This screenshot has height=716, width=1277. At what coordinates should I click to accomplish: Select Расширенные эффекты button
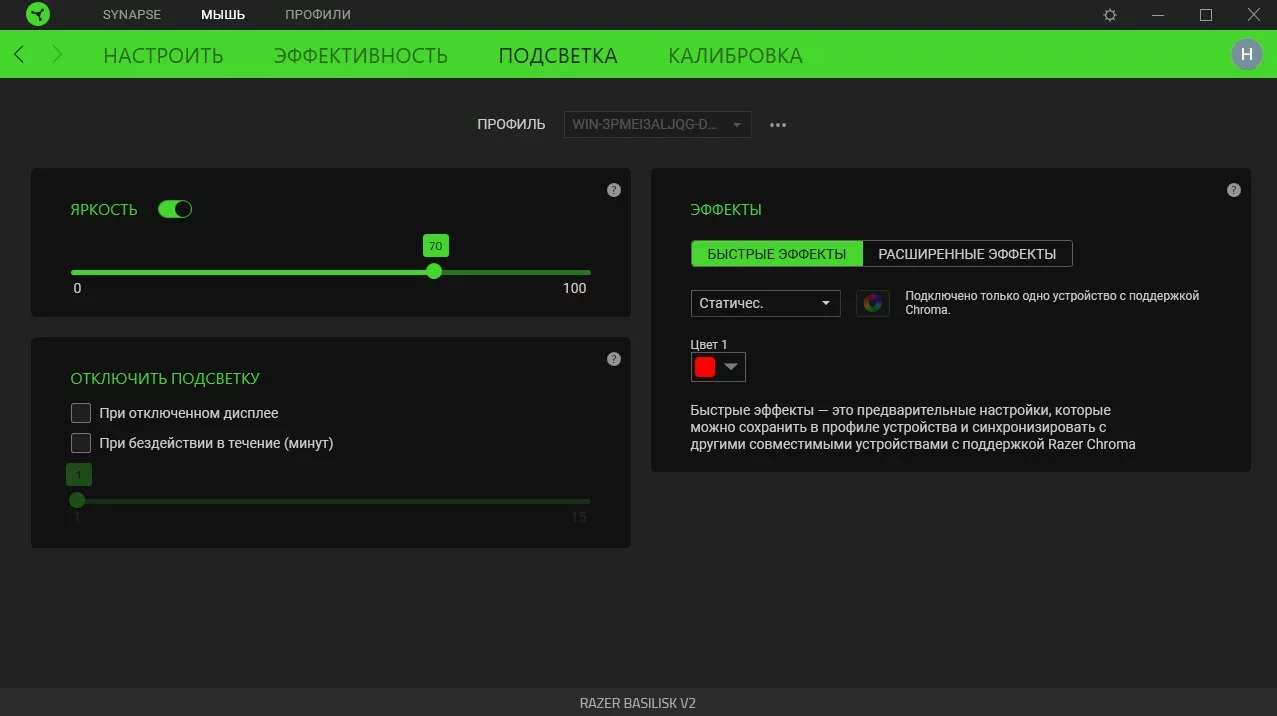coord(967,254)
